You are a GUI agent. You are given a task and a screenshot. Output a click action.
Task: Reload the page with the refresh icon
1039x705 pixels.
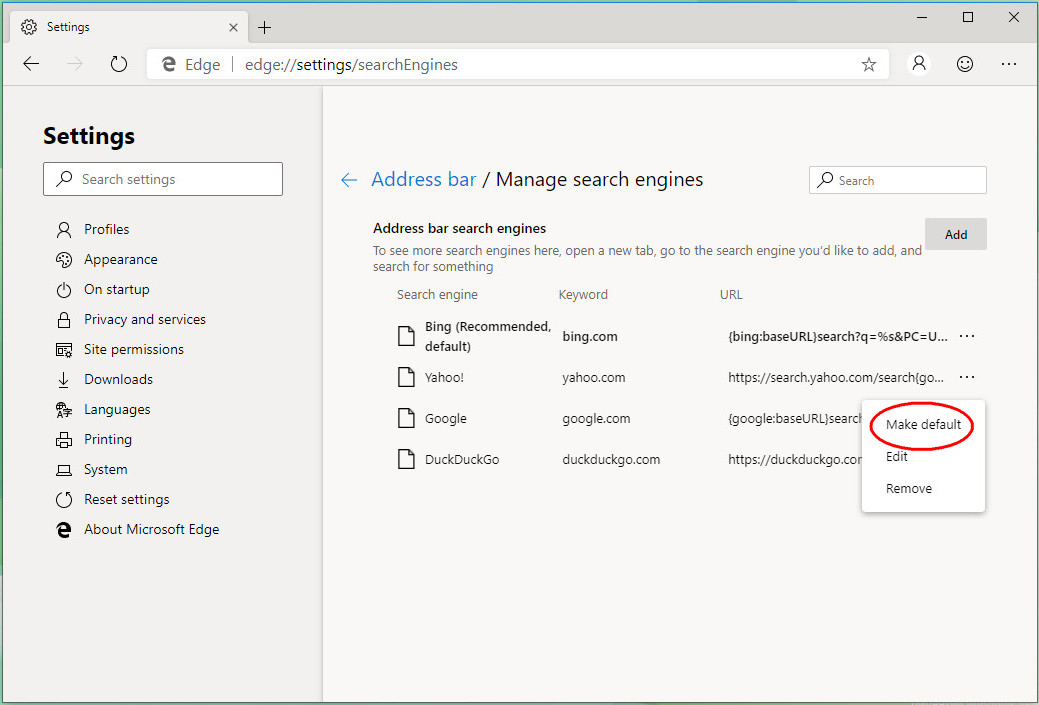tap(119, 64)
